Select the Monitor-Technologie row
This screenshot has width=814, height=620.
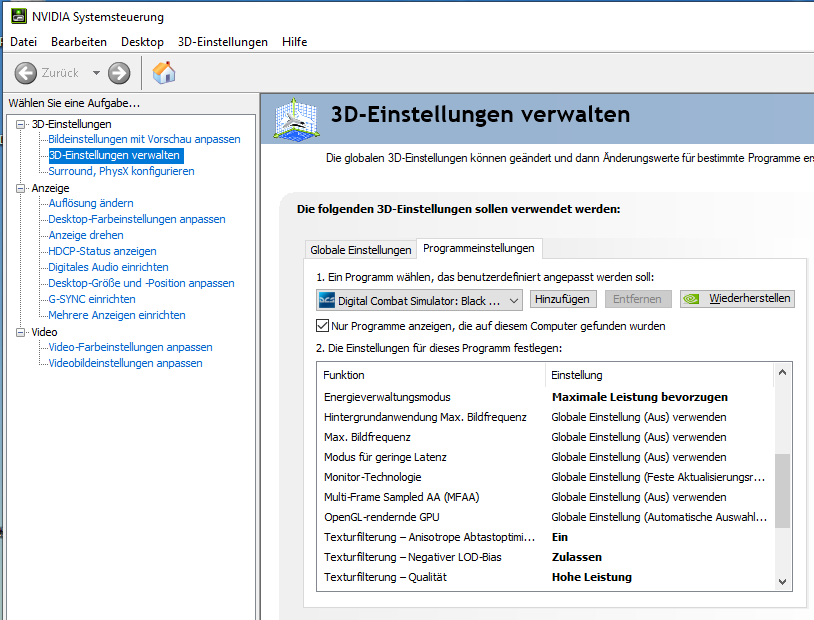click(x=545, y=477)
